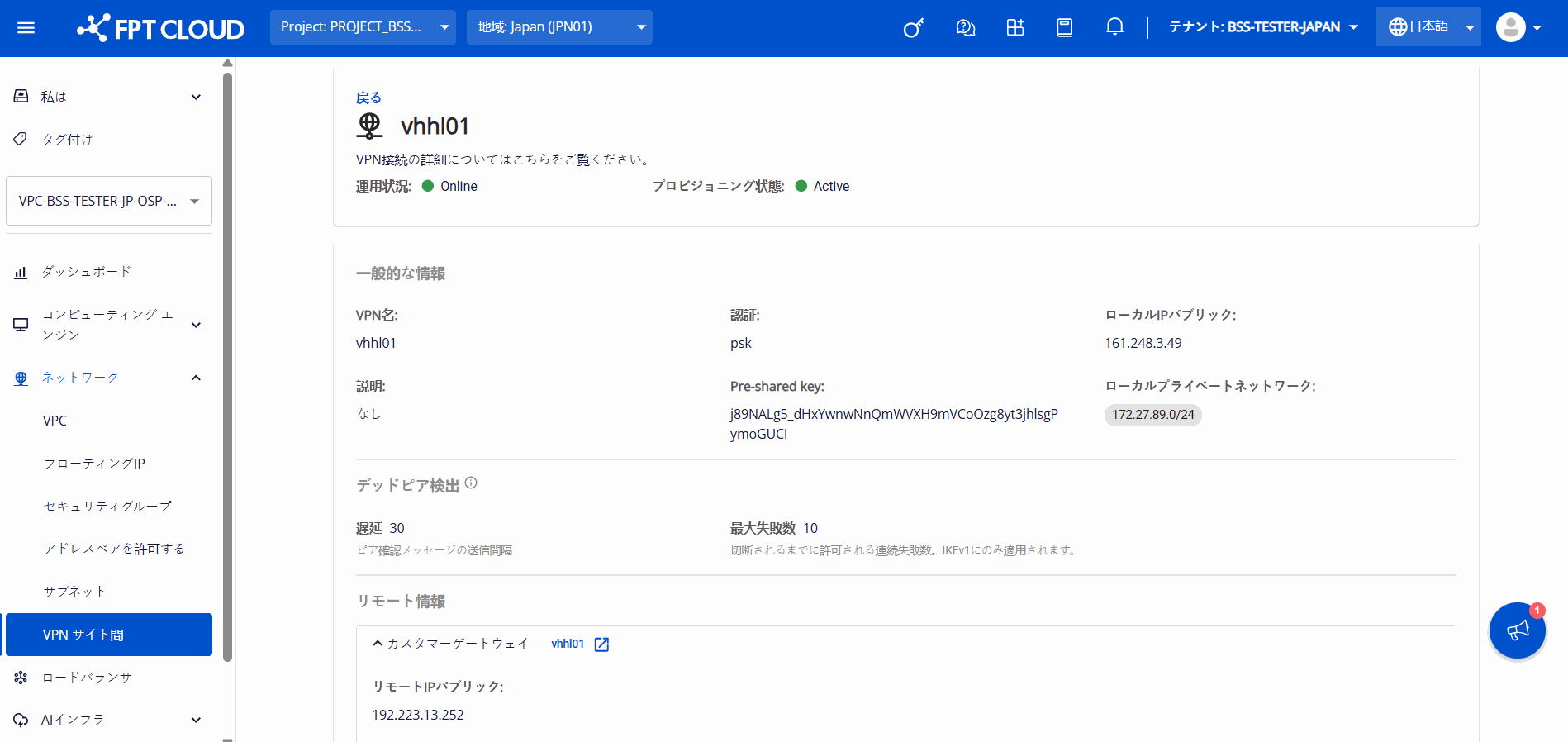Click the vhhl01 customer gateway link
Screen dimensions: 1568x742
pos(568,644)
